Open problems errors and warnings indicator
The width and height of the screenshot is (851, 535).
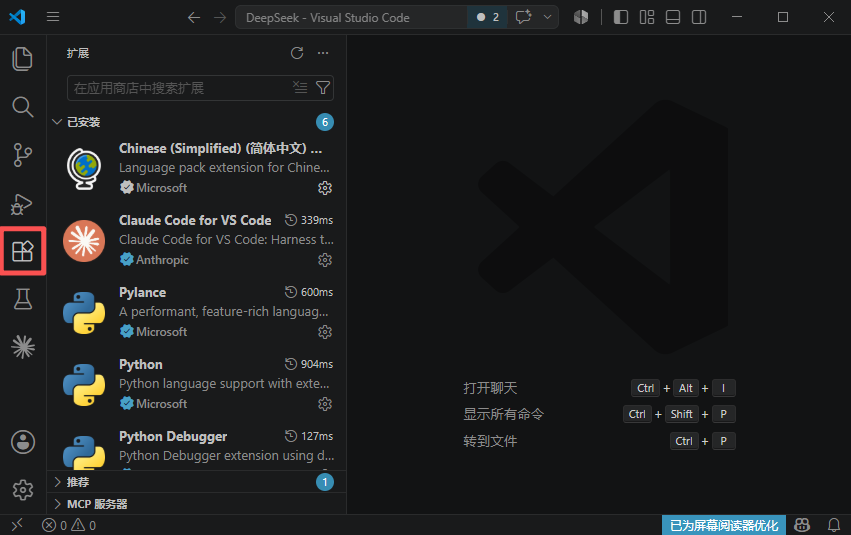click(69, 525)
